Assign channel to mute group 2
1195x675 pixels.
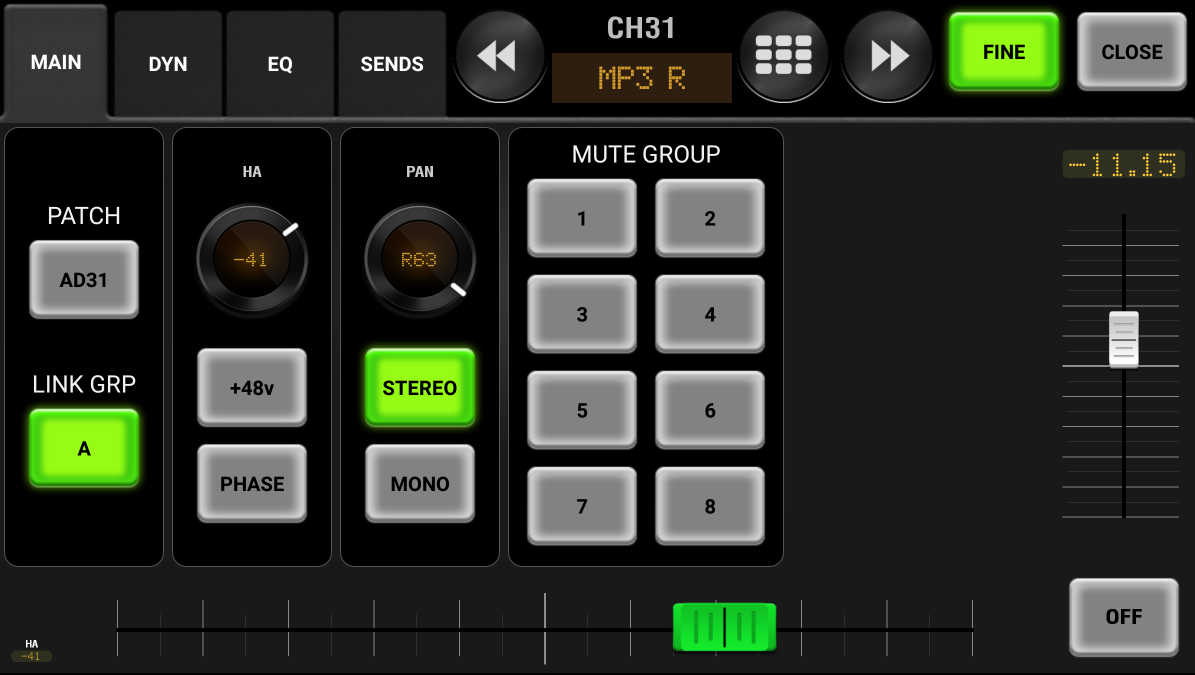click(x=710, y=218)
